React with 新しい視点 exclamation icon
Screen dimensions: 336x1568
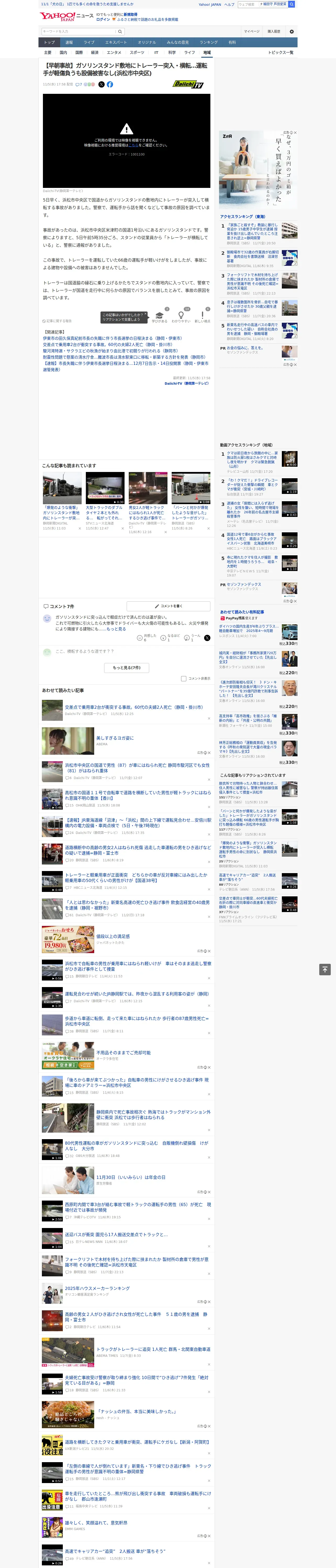[203, 316]
